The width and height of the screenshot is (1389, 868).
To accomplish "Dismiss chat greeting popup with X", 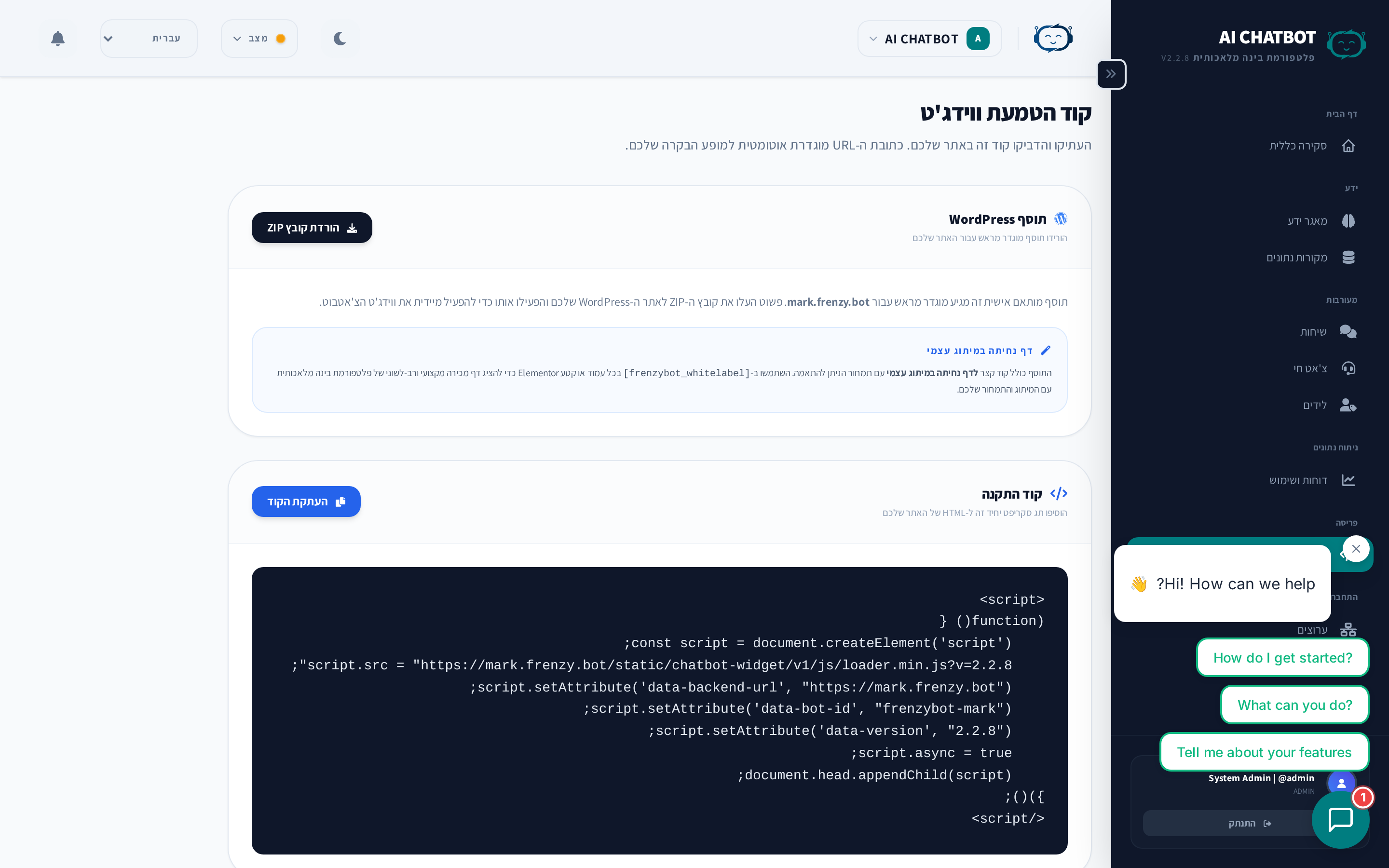I will click(1356, 549).
